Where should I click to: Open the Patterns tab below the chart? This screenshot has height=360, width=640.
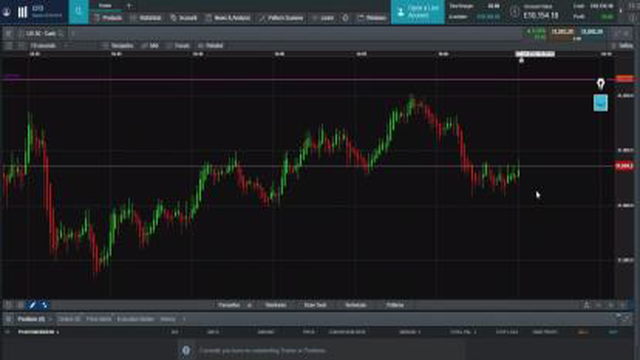click(395, 305)
